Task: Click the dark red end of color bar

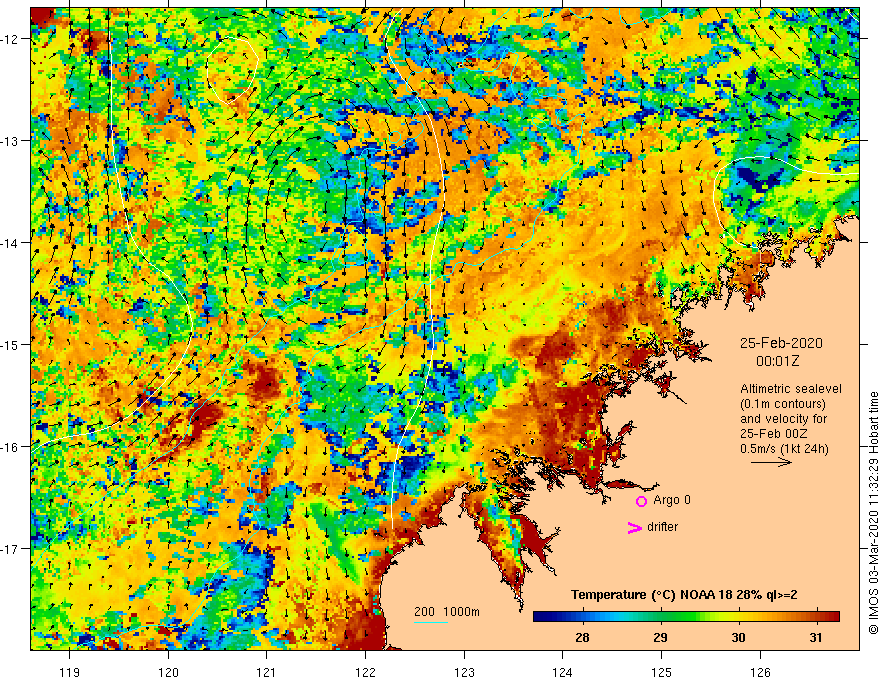Action: [833, 616]
